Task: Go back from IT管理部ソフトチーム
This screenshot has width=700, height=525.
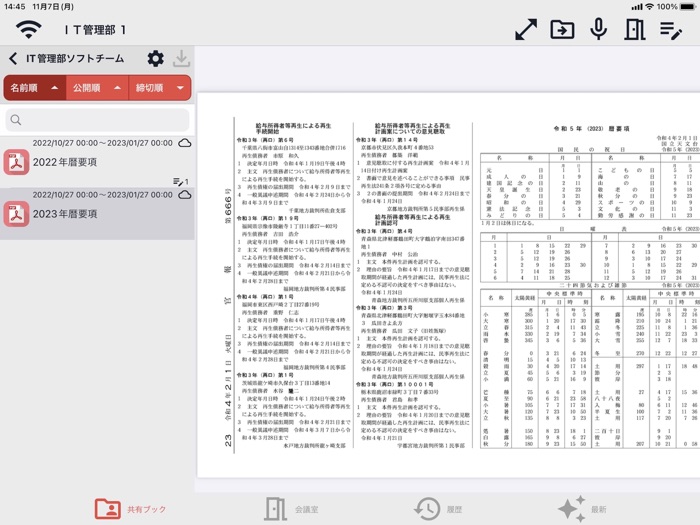Action: [13, 58]
